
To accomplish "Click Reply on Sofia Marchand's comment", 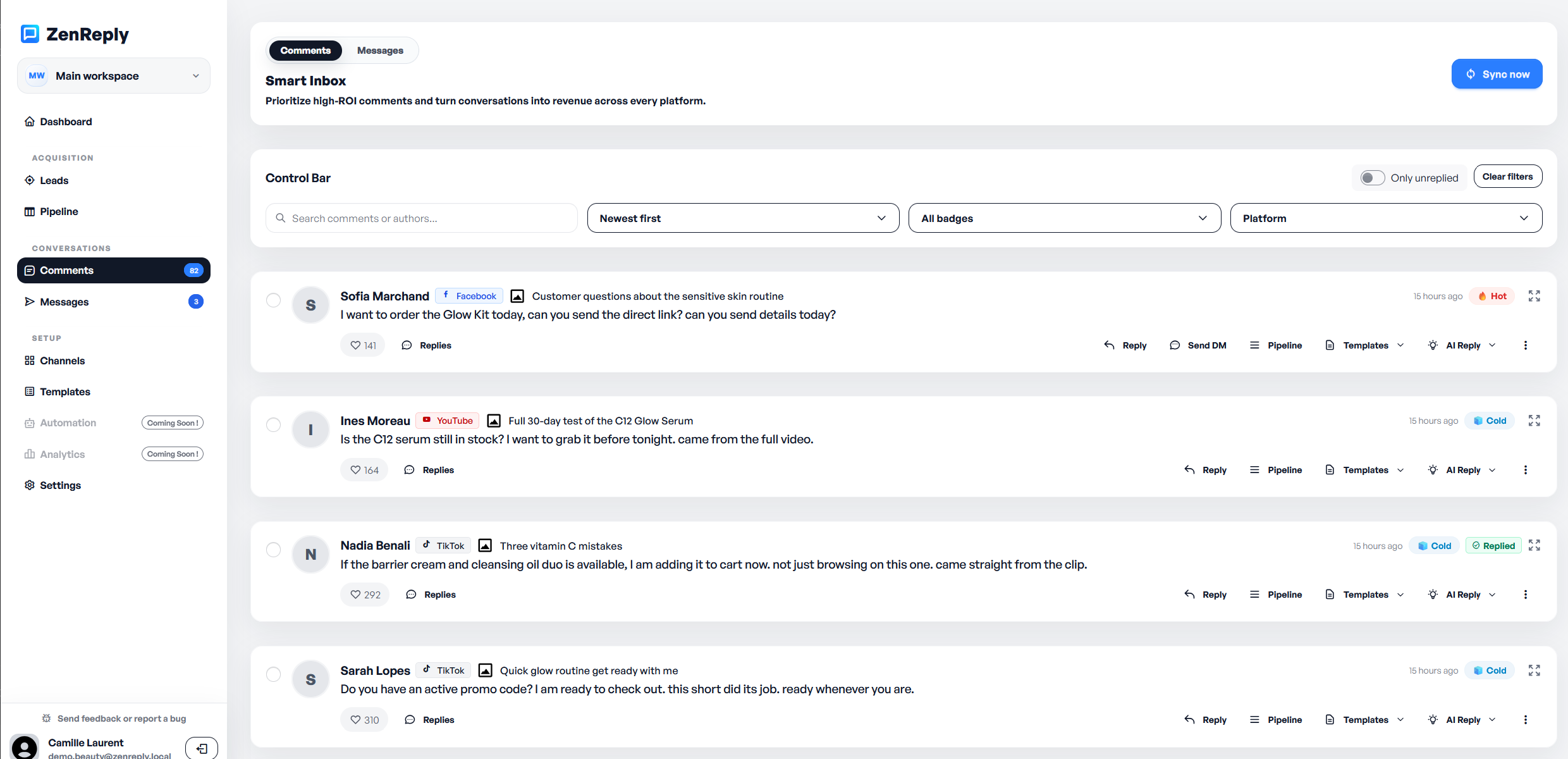I will [x=1125, y=345].
